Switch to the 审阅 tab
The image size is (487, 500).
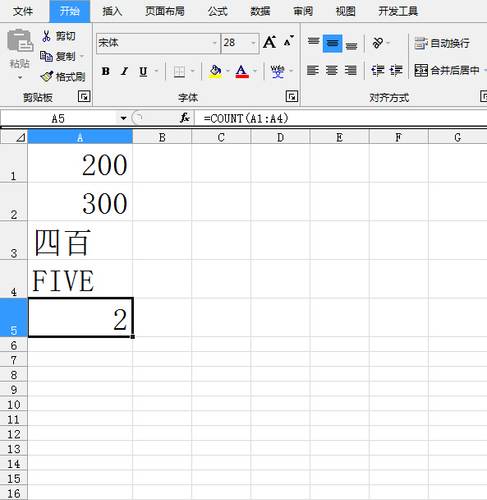pyautogui.click(x=303, y=11)
